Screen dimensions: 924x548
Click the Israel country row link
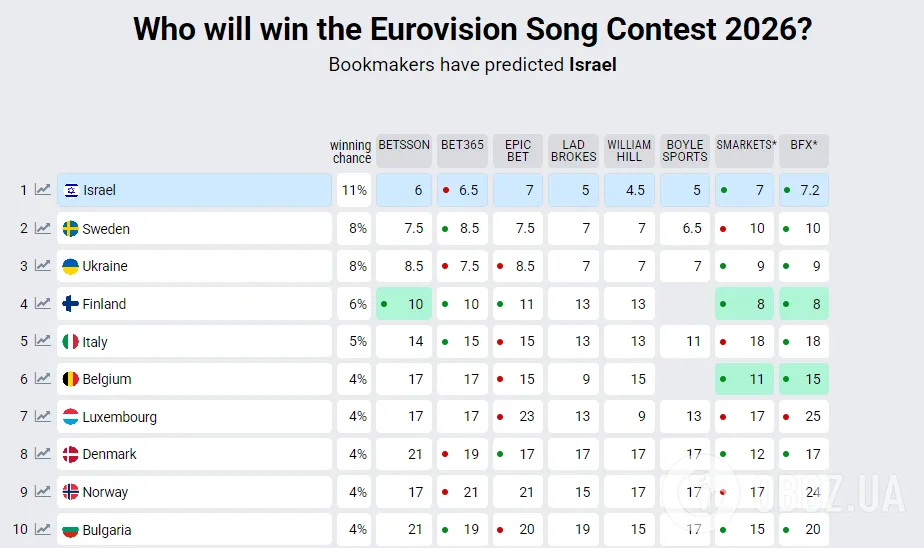(195, 190)
